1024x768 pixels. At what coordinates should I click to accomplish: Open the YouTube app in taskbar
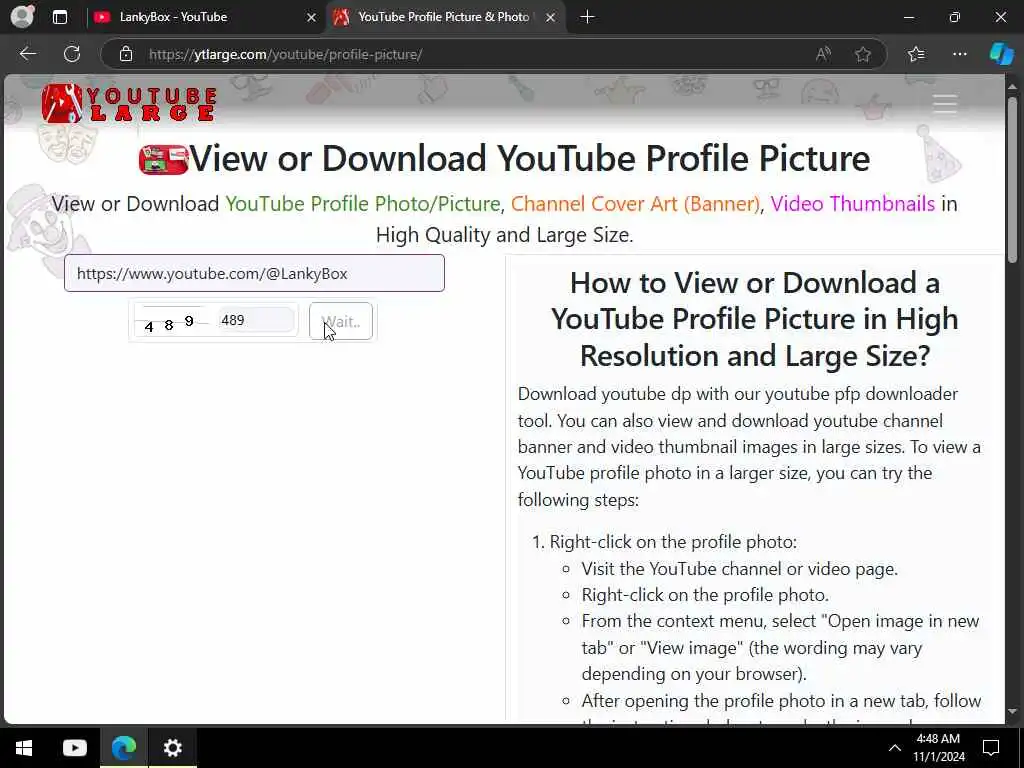pos(74,748)
